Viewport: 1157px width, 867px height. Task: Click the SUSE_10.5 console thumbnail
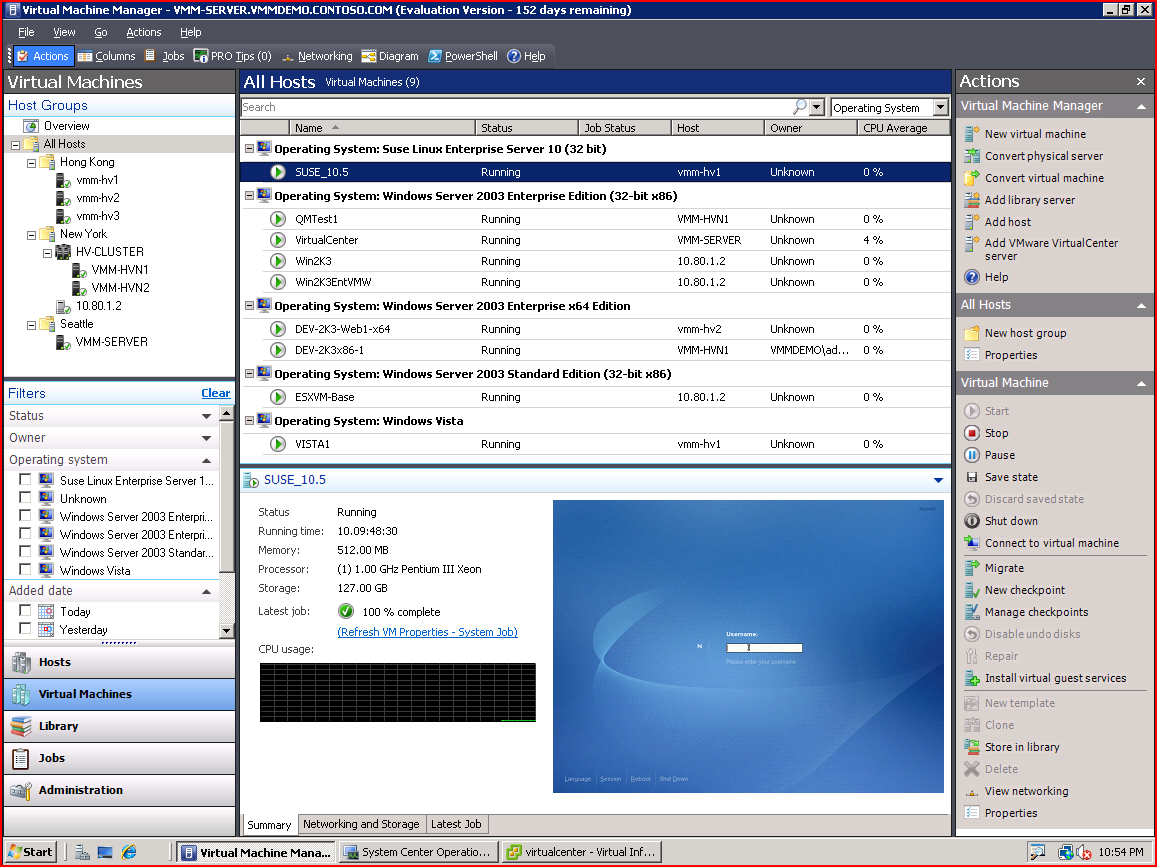tap(747, 646)
